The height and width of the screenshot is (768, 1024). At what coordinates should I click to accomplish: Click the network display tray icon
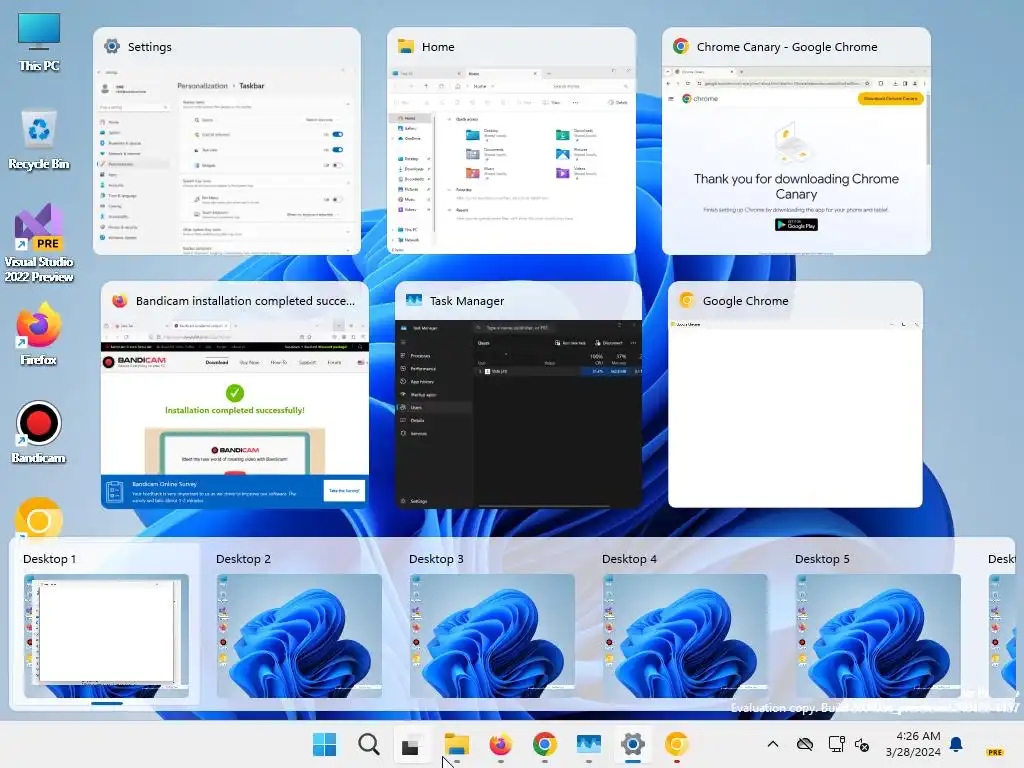(x=837, y=744)
